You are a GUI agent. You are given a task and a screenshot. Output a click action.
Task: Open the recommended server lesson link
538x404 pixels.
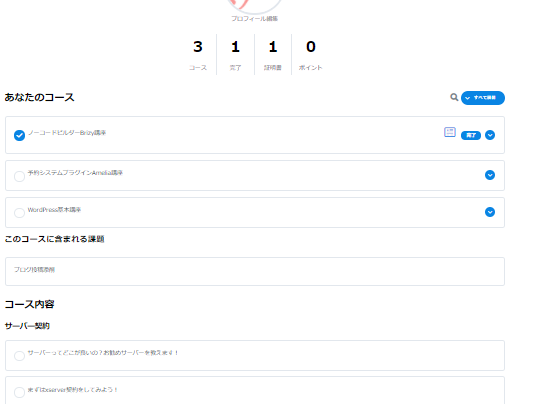point(103,353)
